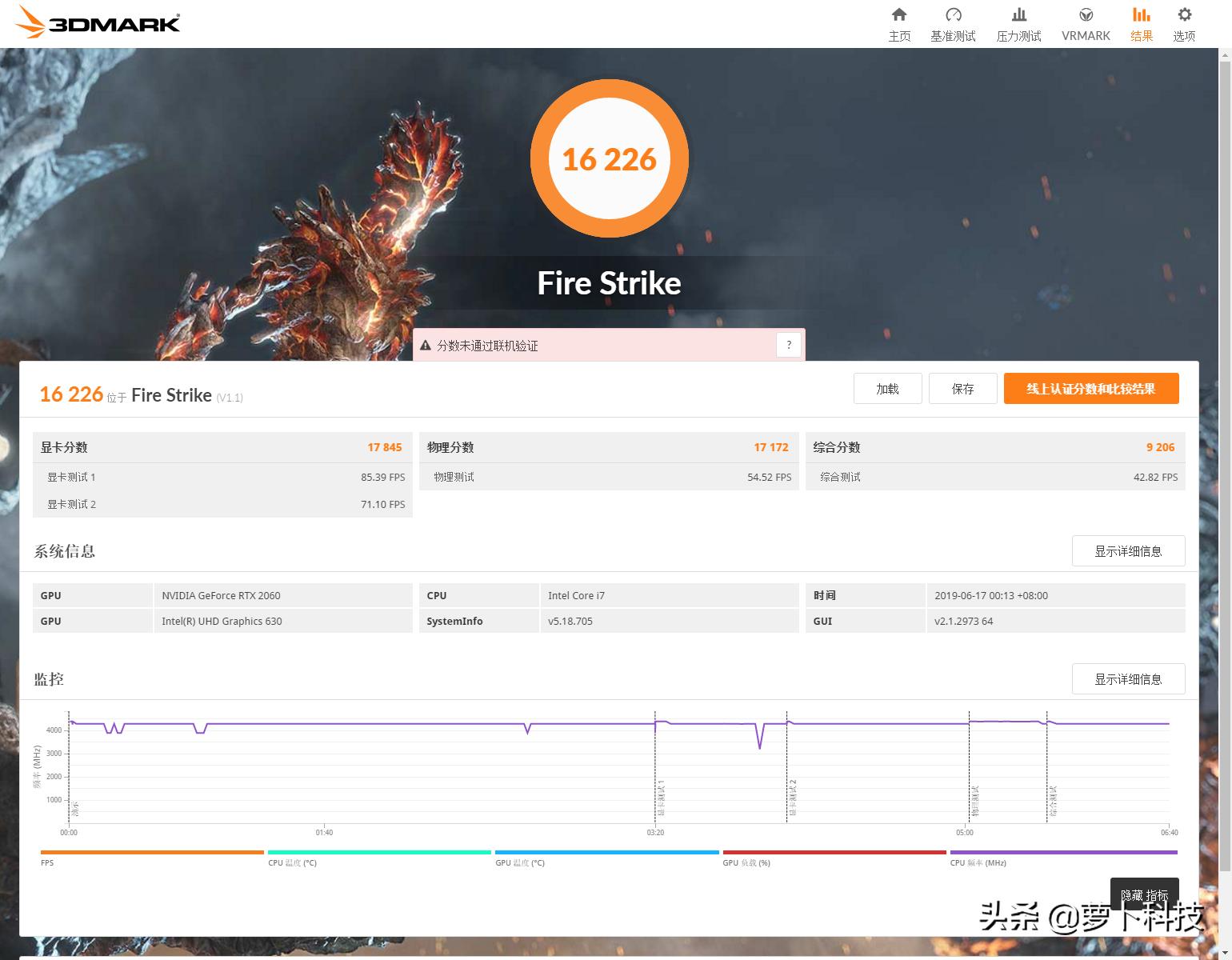Click the warning triangle beside 分数未通过联机验证

(426, 346)
